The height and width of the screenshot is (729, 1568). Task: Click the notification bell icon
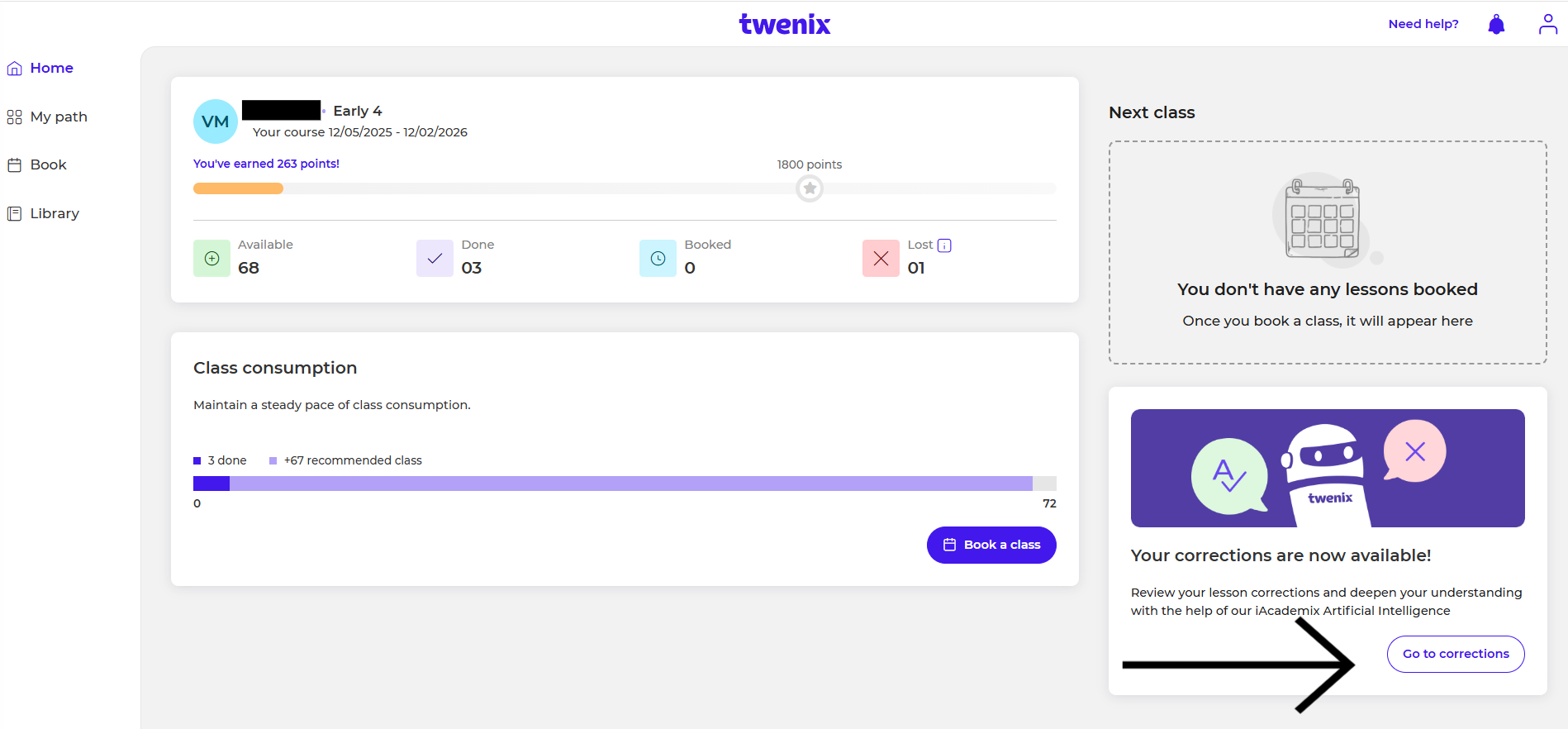1496,25
